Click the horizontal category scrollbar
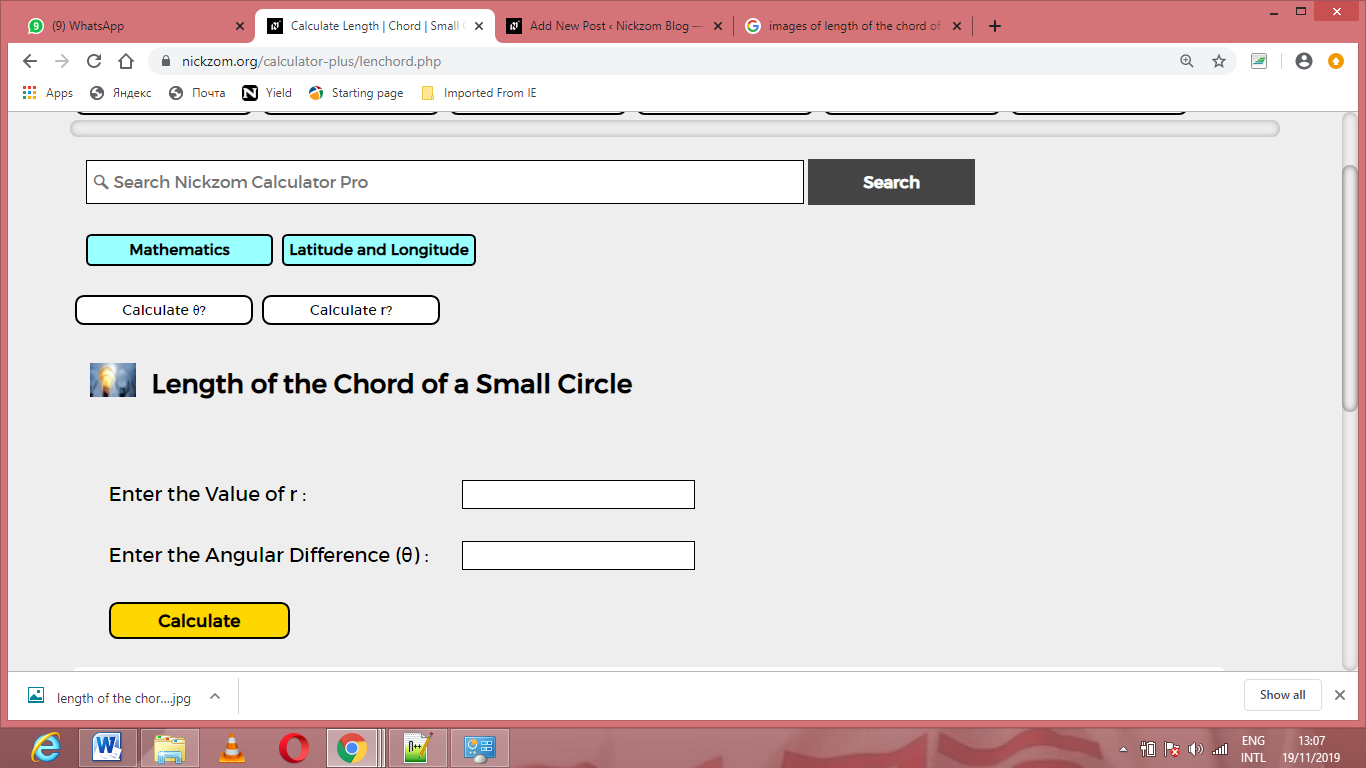The image size is (1366, 768). point(675,128)
